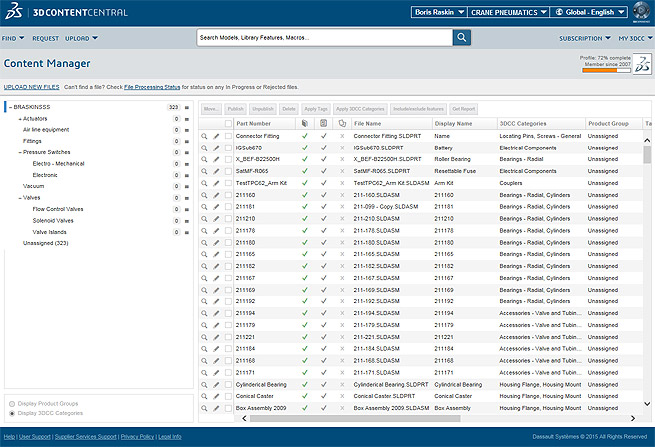655x447 pixels.
Task: Click the magnifier icon for Cylindrical Bearing
Action: click(204, 384)
